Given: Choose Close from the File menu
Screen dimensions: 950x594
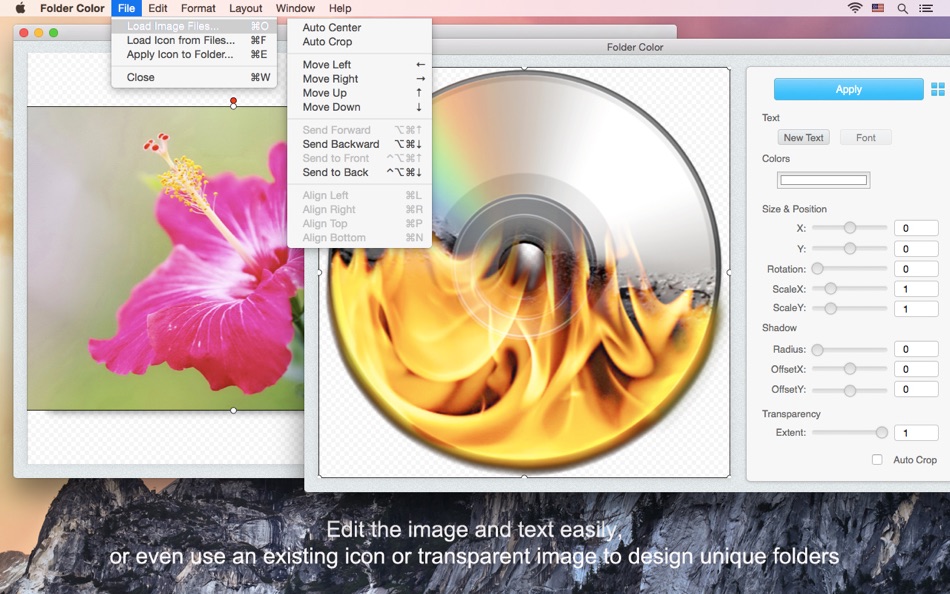Looking at the screenshot, I should click(194, 77).
